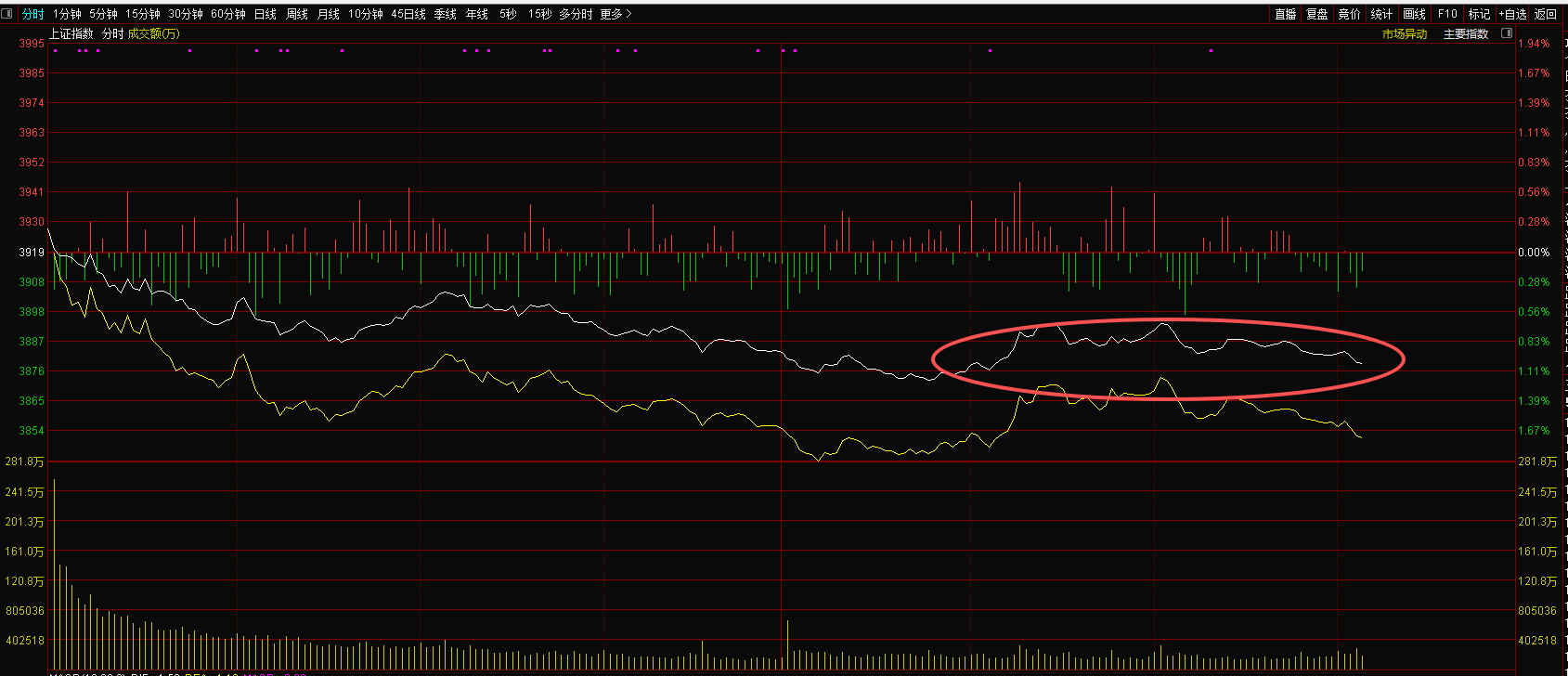Click the first magenta market-alert dot at top left

click(56, 50)
